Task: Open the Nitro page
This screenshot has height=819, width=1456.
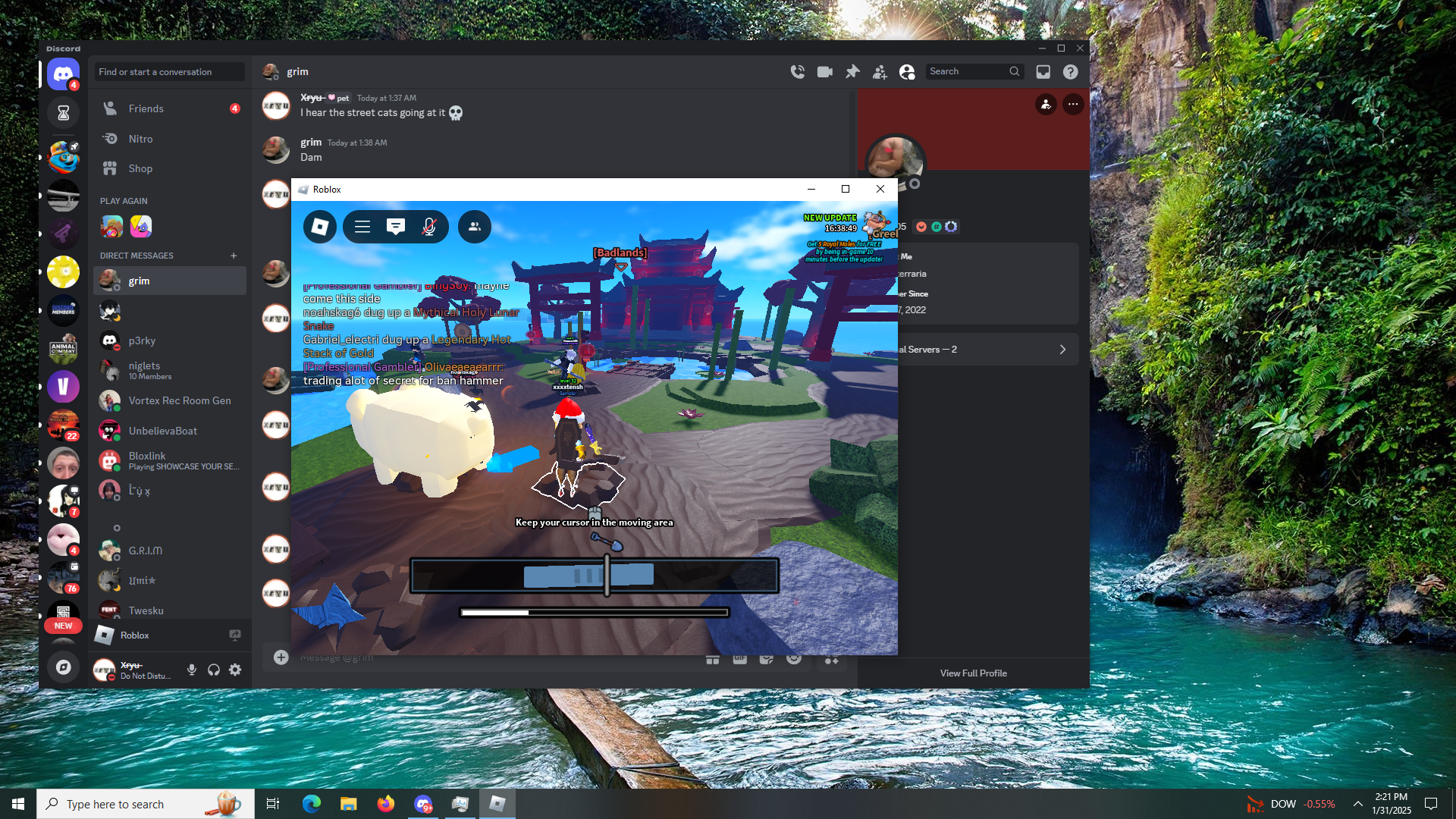Action: click(140, 139)
